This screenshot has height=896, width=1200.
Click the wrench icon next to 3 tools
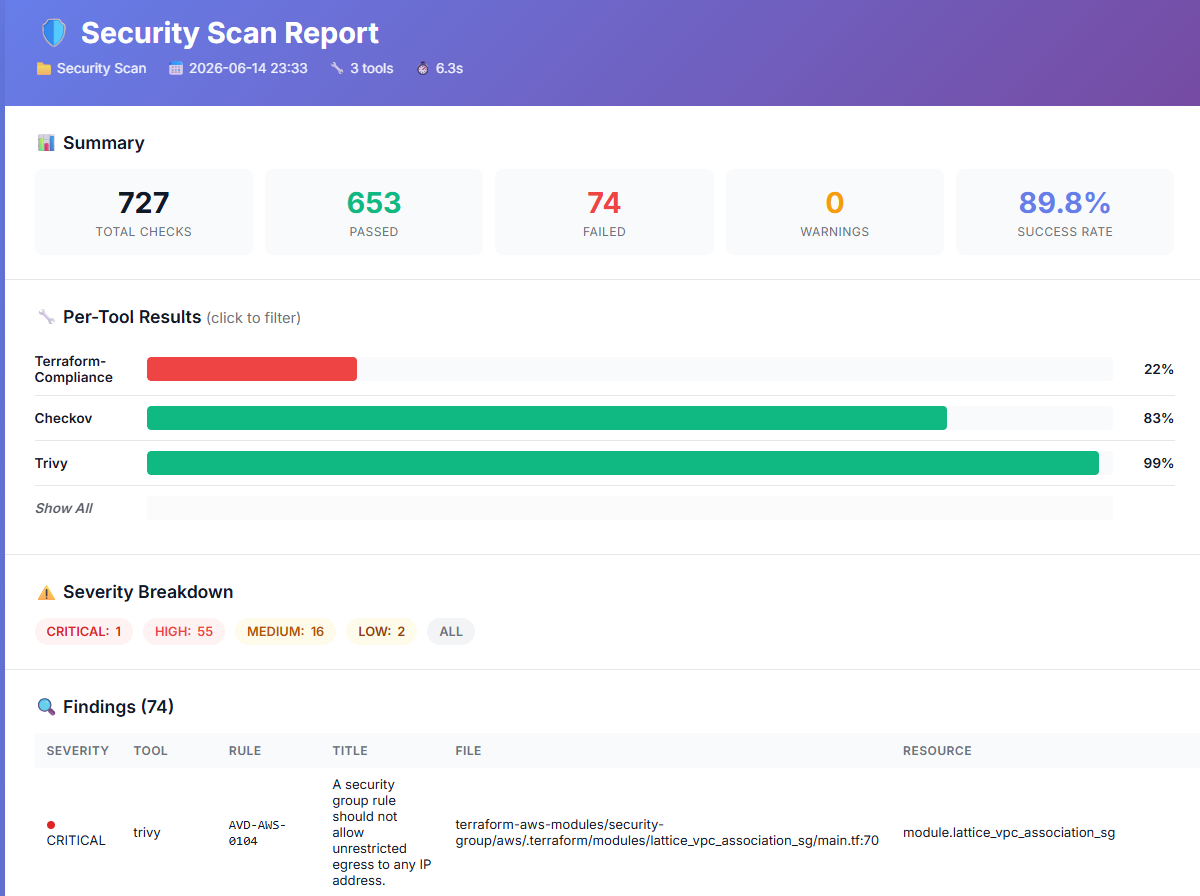[x=337, y=69]
